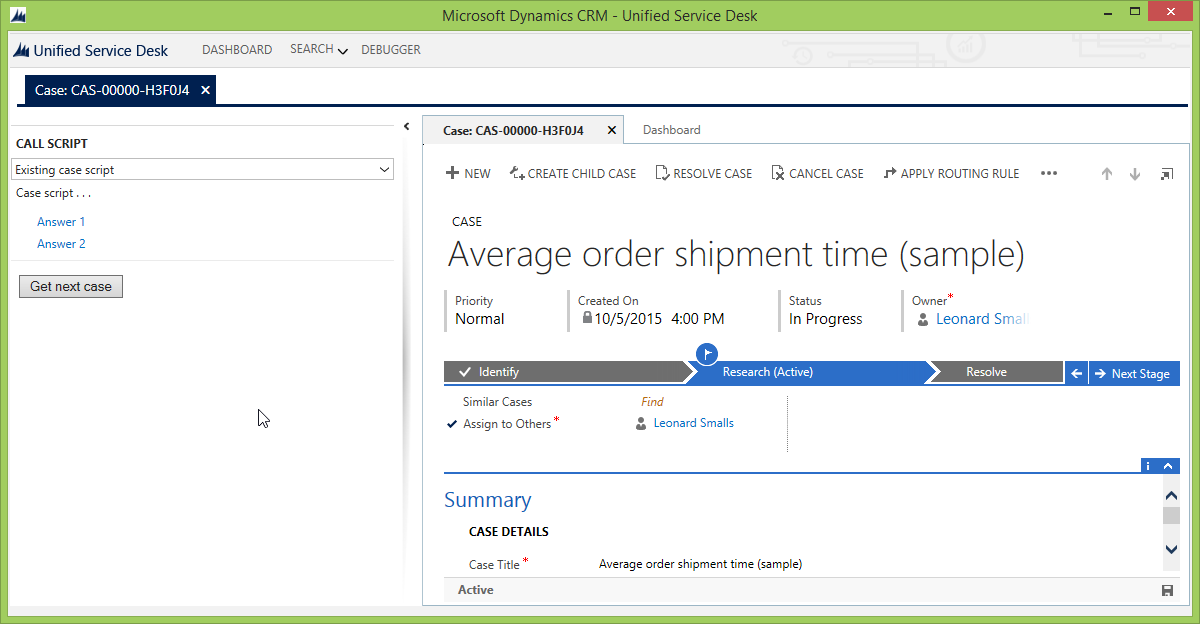The width and height of the screenshot is (1200, 624).
Task: Click the CALL SCRIPT heading
Action: click(x=52, y=144)
